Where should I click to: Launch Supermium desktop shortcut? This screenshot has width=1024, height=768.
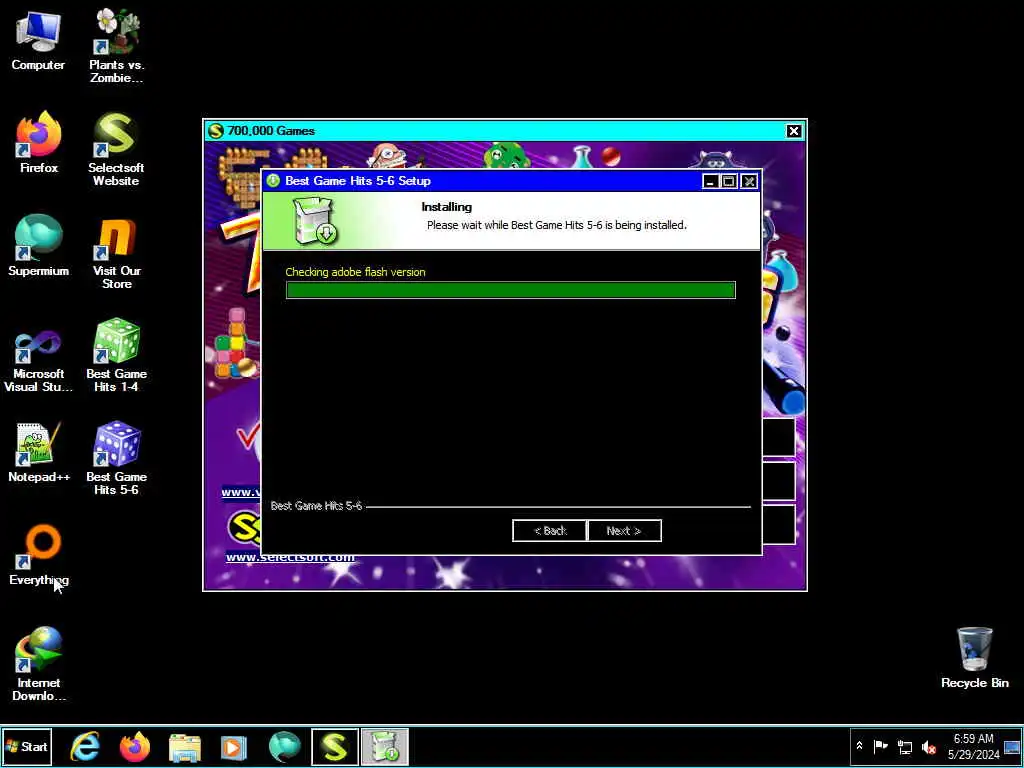38,246
